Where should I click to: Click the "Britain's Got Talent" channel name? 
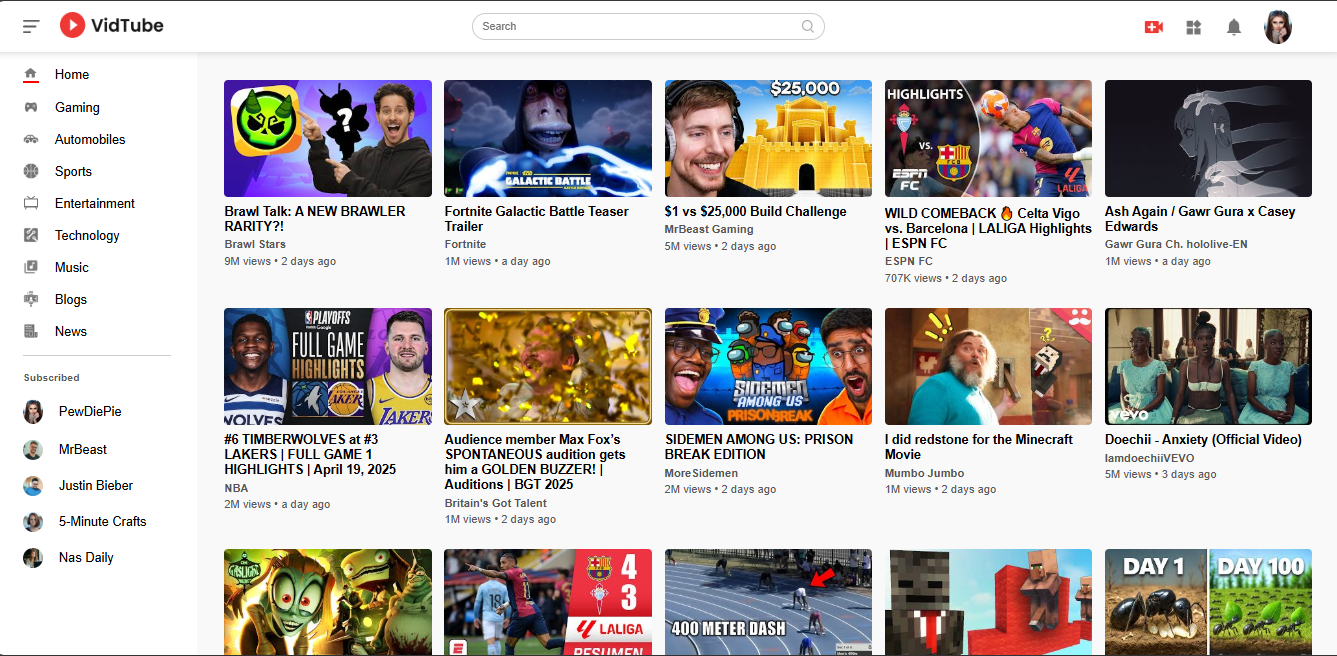point(496,503)
